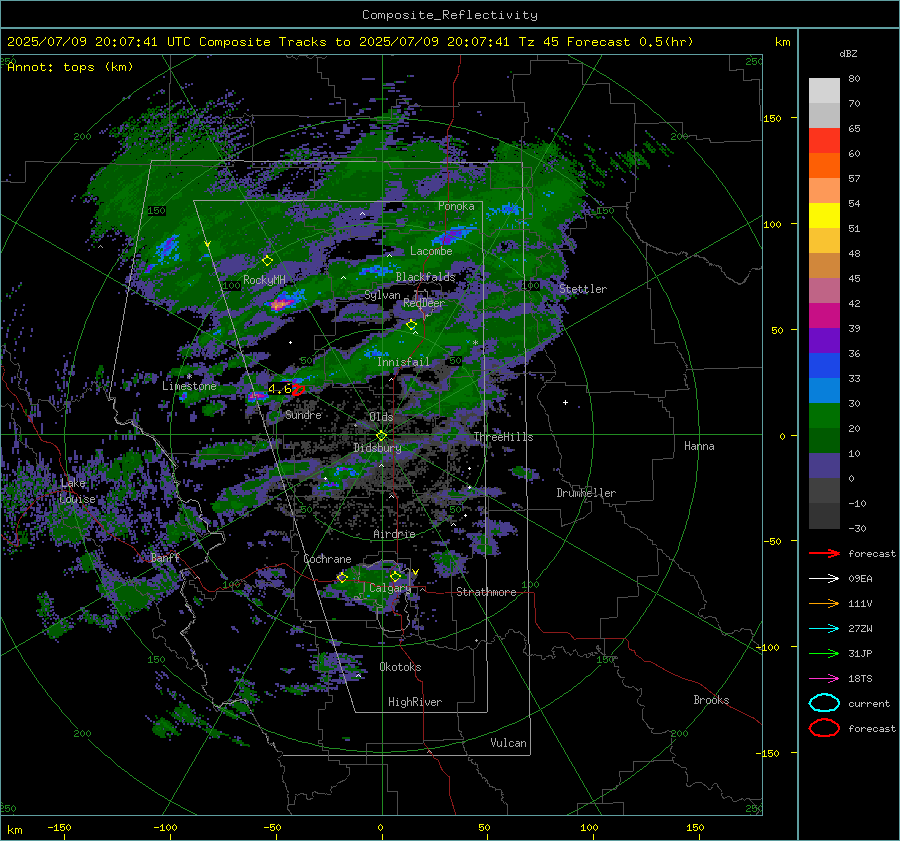This screenshot has width=900, height=841.
Task: Click the Lake Louise location label
Action: [x=77, y=491]
